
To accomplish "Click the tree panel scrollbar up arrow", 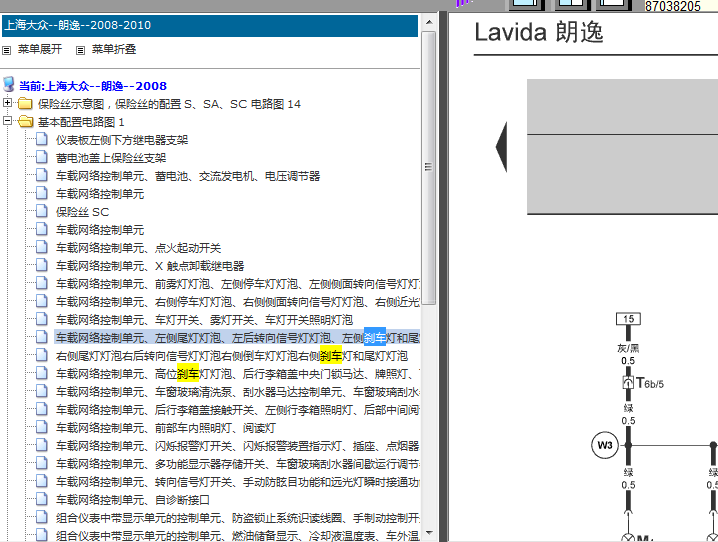I will (429, 22).
